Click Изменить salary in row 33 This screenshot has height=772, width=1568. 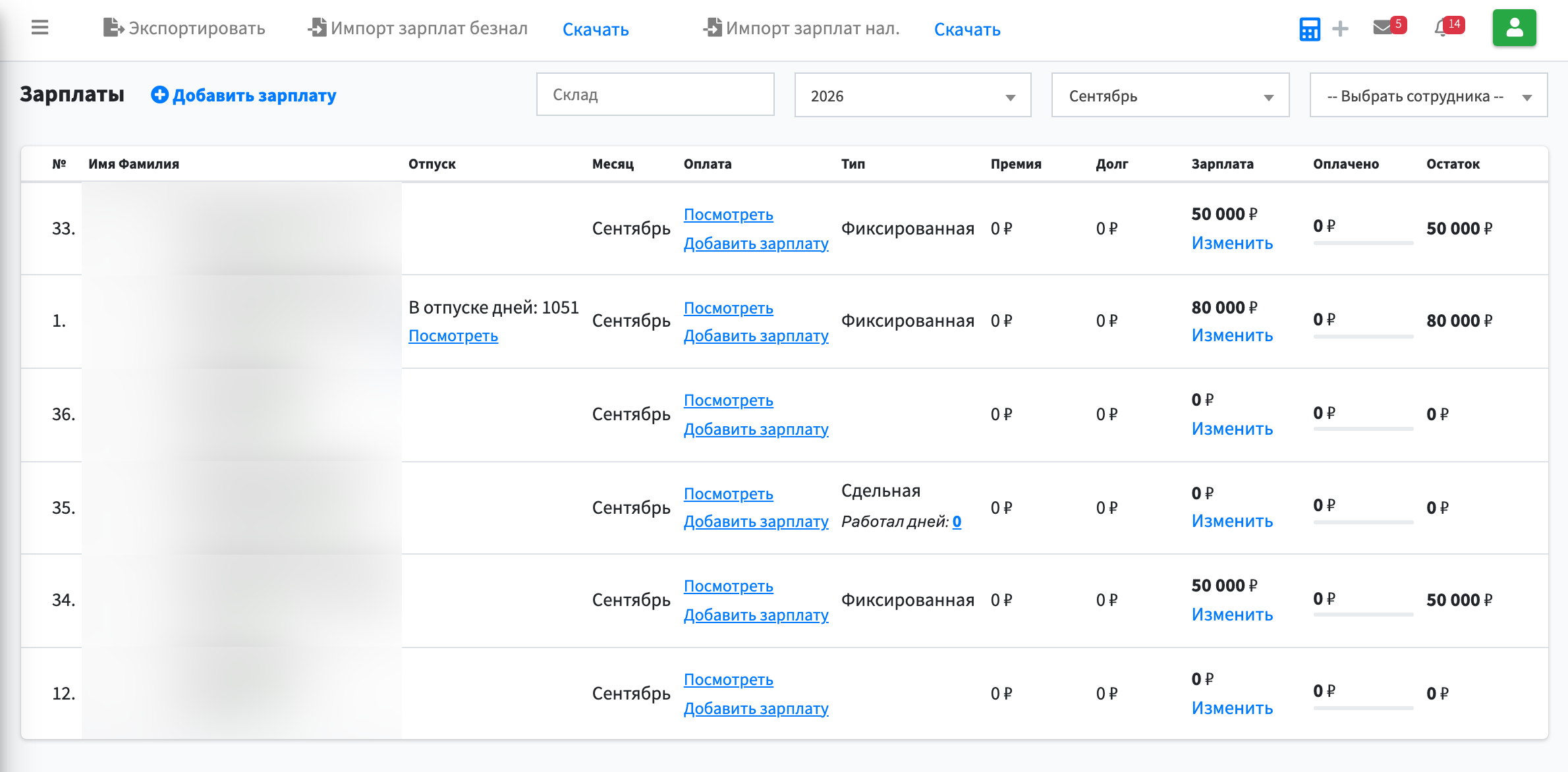pos(1232,243)
